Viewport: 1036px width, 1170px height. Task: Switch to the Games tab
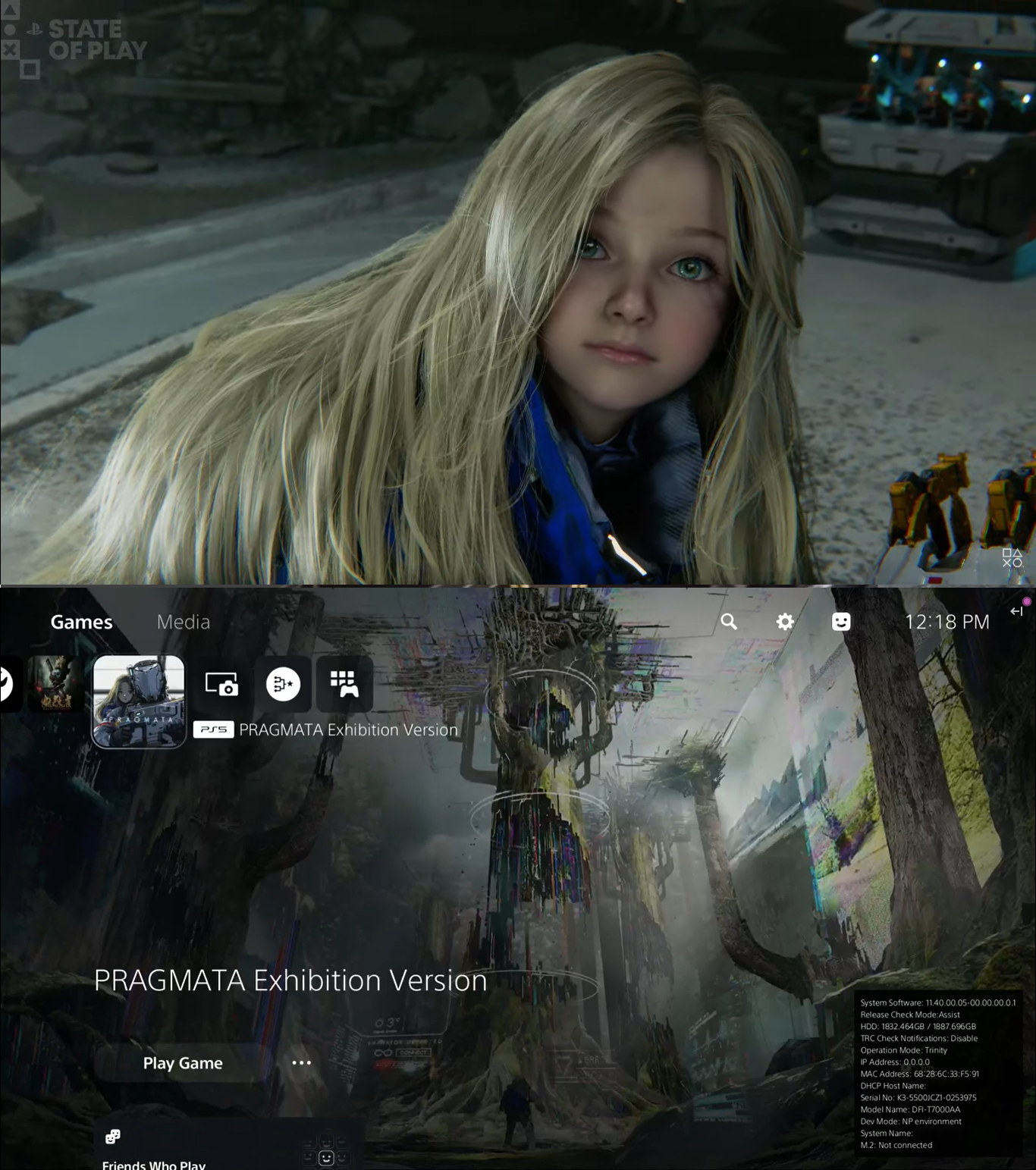pos(81,622)
